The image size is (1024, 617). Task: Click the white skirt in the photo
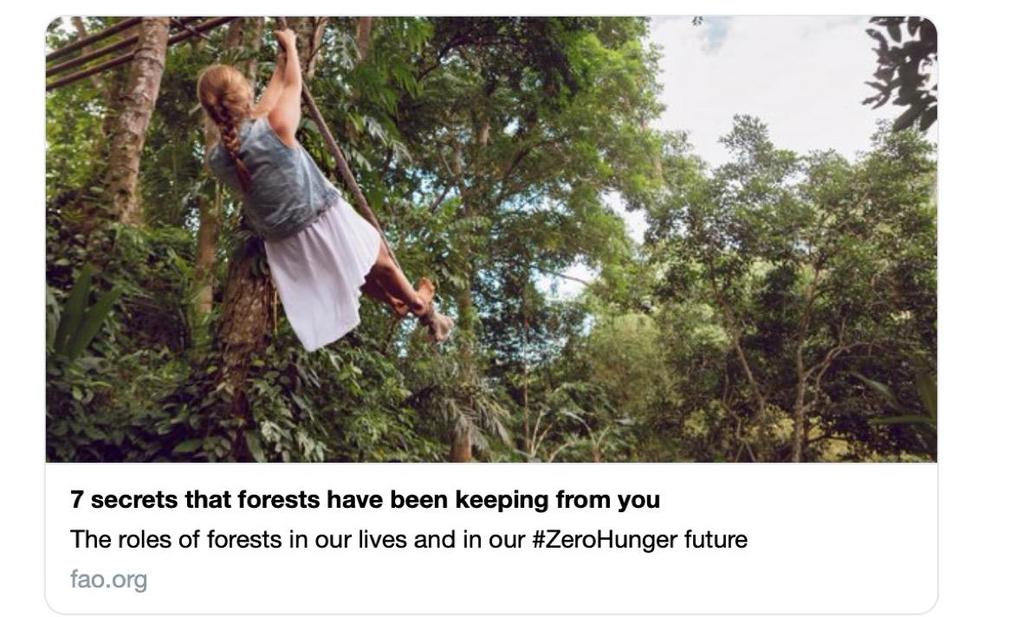click(x=322, y=274)
